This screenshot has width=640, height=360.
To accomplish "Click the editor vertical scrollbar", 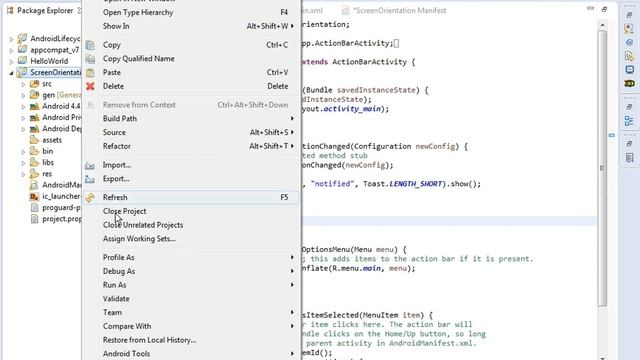I will [602, 168].
